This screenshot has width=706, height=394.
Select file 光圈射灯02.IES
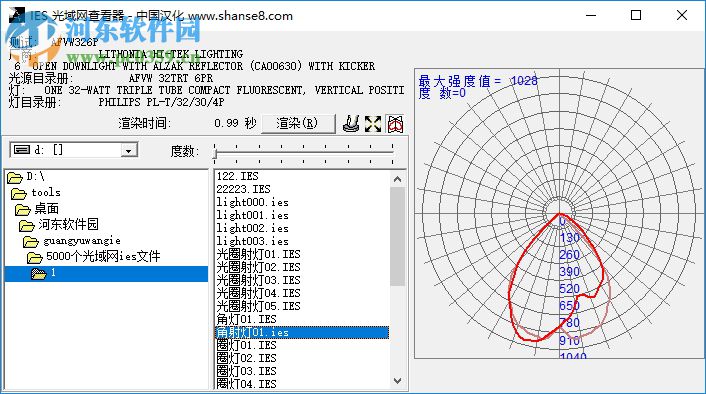(258, 267)
